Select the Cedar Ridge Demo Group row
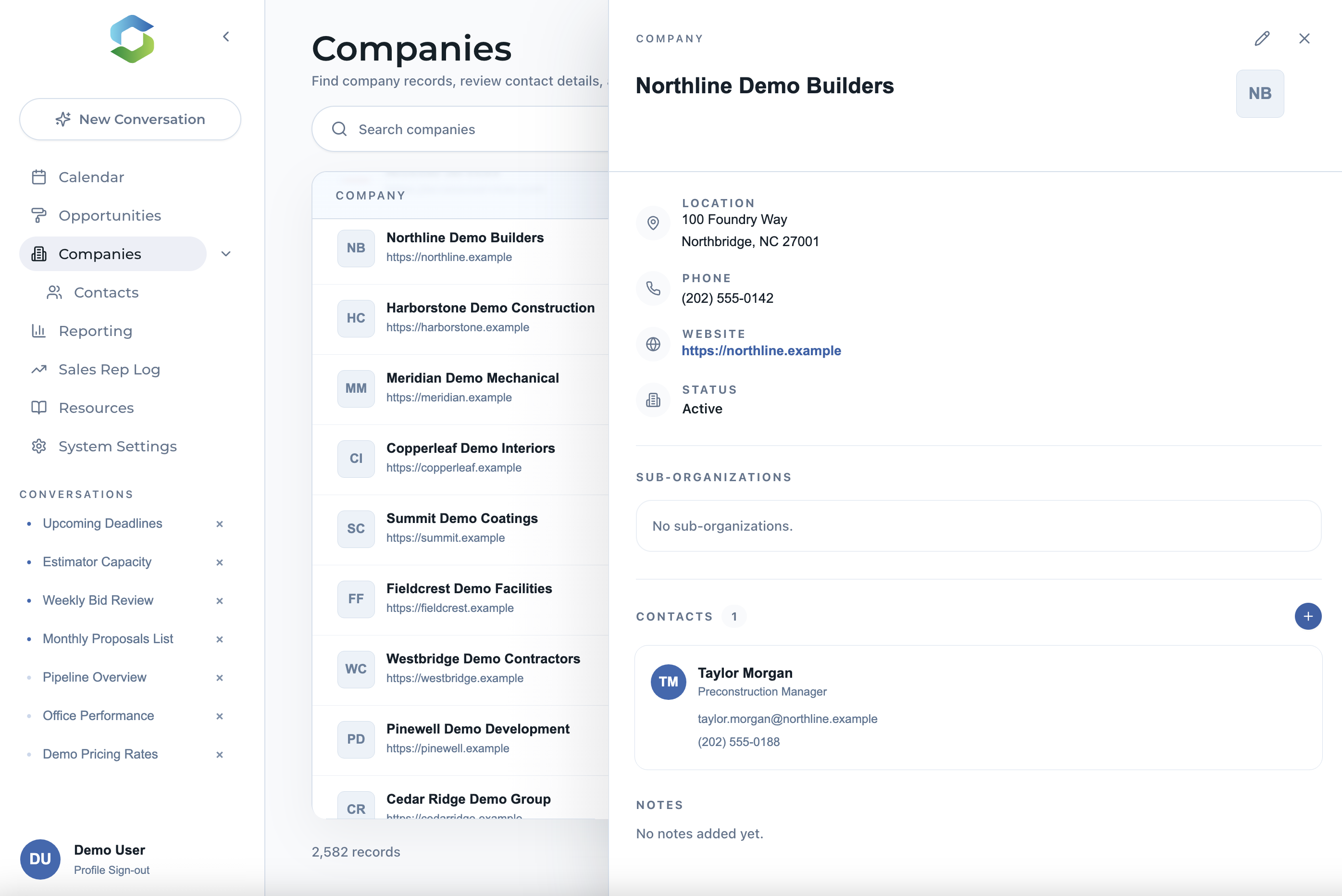1342x896 pixels. pyautogui.click(x=460, y=798)
